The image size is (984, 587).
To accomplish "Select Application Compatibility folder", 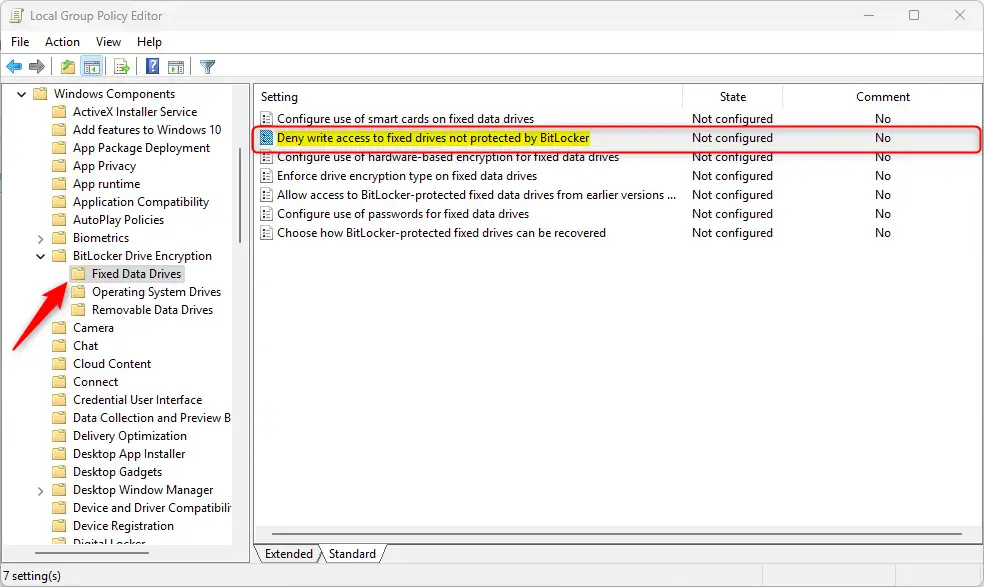I will pyautogui.click(x=141, y=202).
